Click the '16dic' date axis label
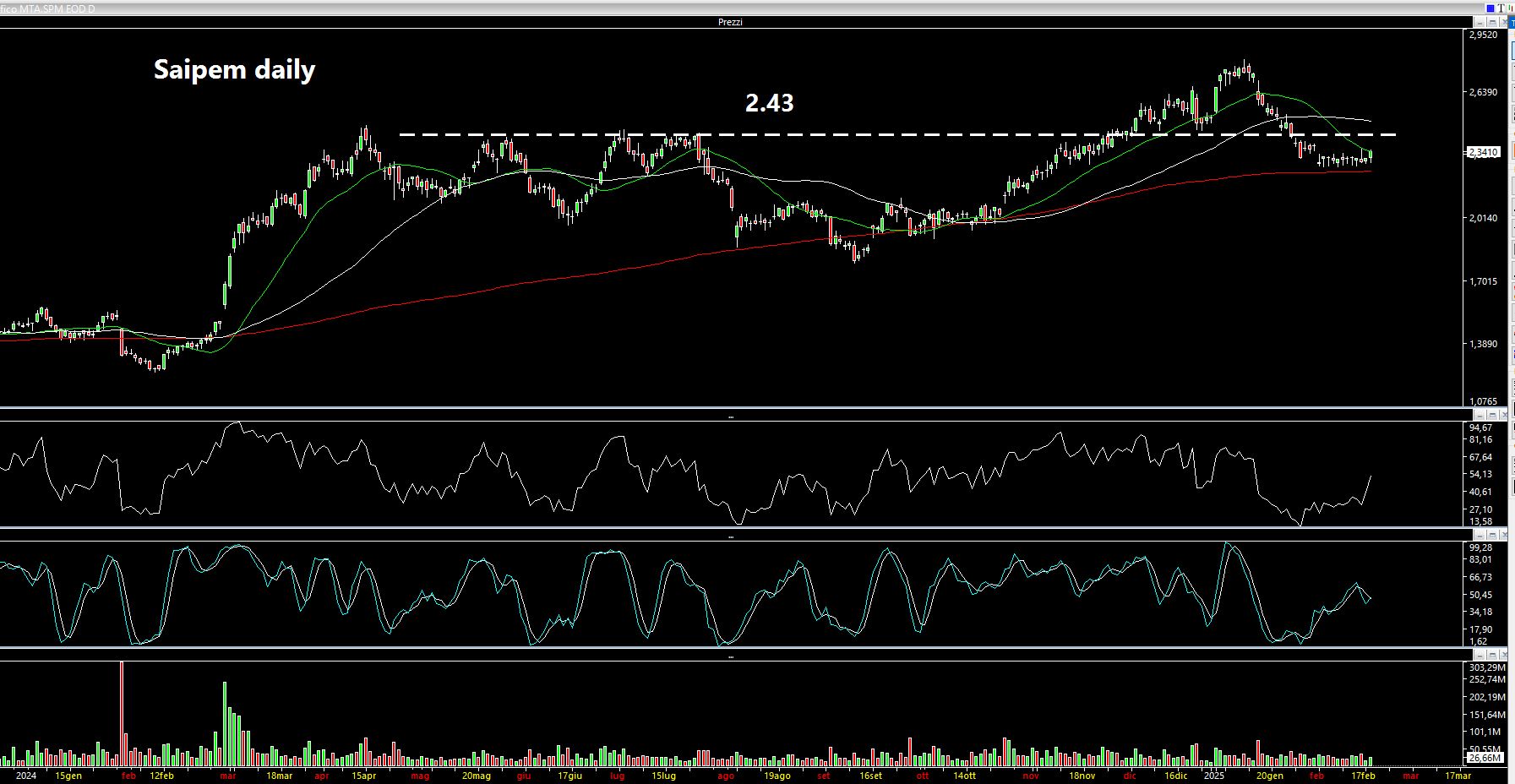The width and height of the screenshot is (1515, 784). tap(1176, 776)
